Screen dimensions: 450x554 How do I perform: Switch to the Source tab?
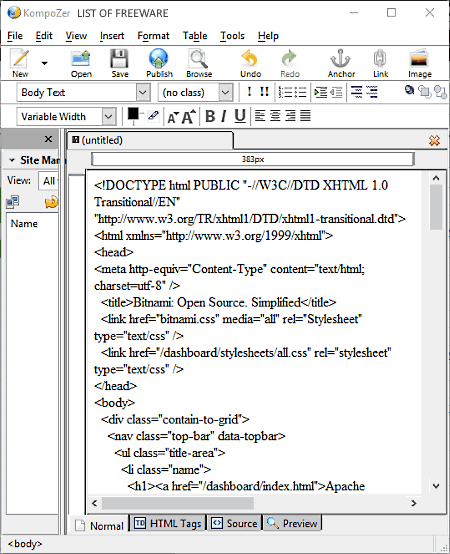coord(235,523)
